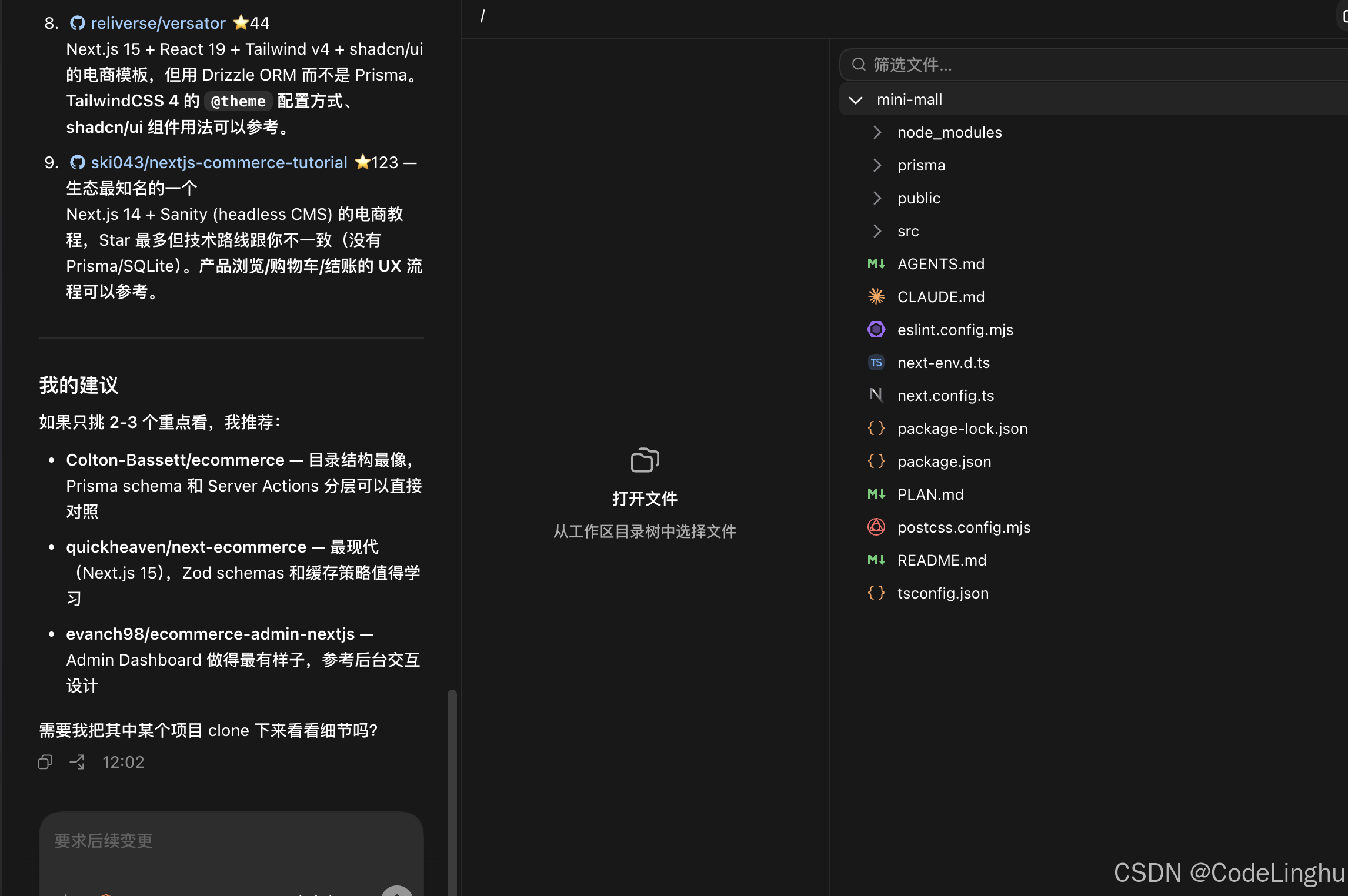Open README.md file

942,560
